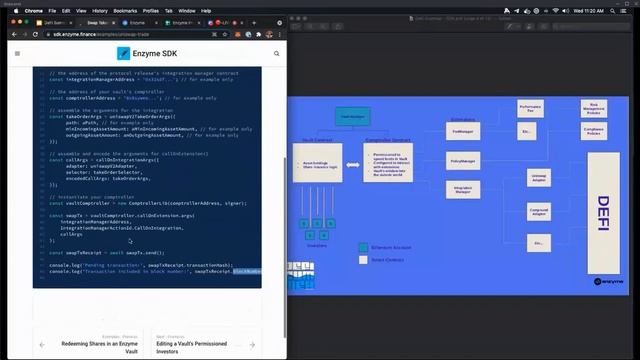Open the Tab menu
This screenshot has width=640, height=360.
pos(169,11)
